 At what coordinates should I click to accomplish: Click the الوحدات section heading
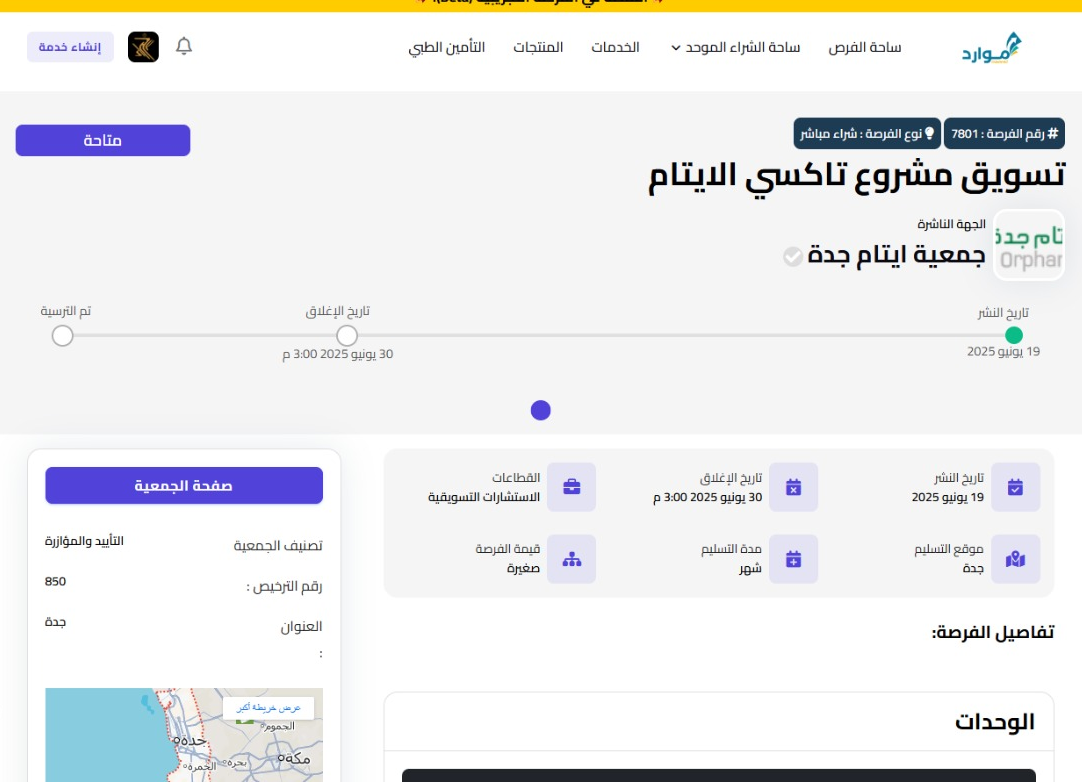click(994, 722)
